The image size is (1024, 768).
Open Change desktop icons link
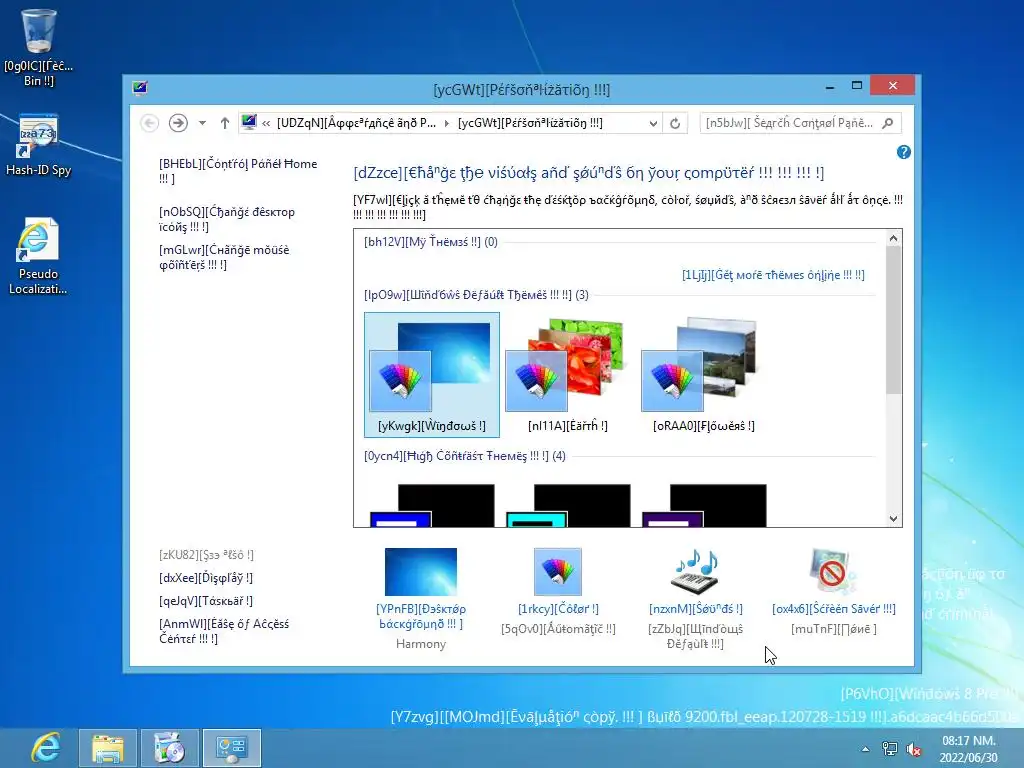pos(227,219)
